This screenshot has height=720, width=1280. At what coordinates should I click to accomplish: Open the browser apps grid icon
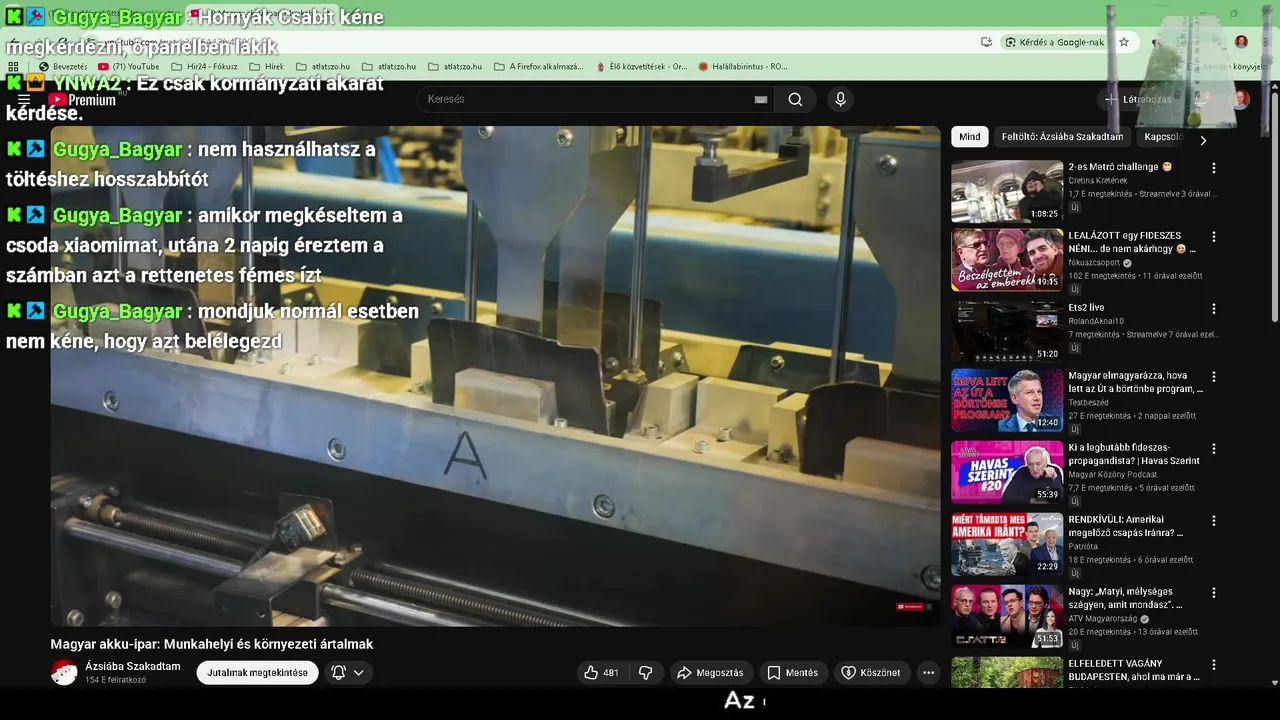13,67
